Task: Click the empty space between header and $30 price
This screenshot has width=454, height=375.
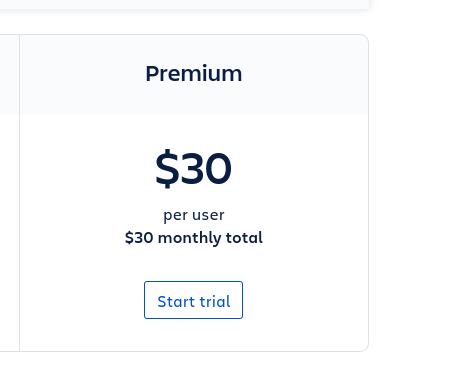Action: point(193,131)
